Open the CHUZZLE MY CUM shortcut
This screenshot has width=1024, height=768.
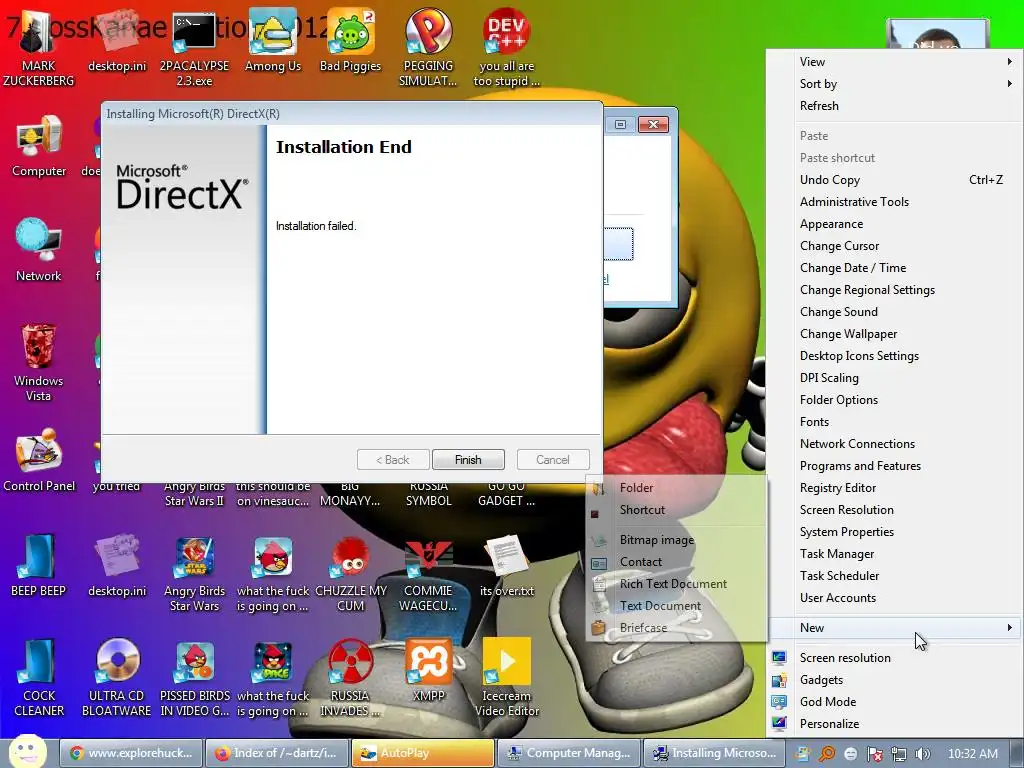coord(350,573)
